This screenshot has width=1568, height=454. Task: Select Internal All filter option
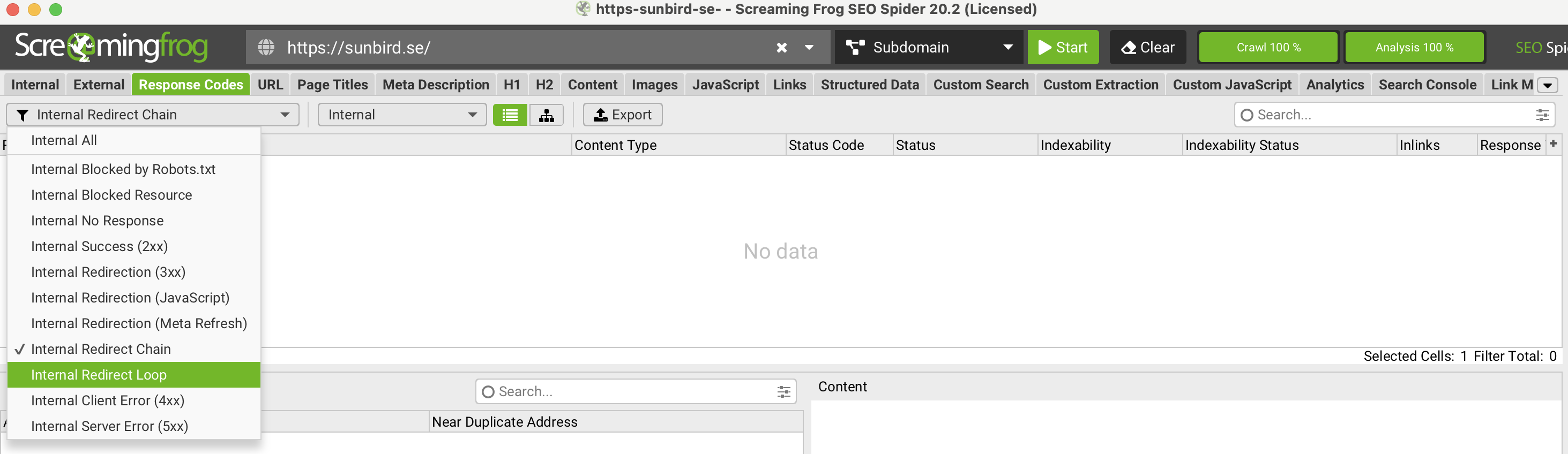tap(134, 140)
